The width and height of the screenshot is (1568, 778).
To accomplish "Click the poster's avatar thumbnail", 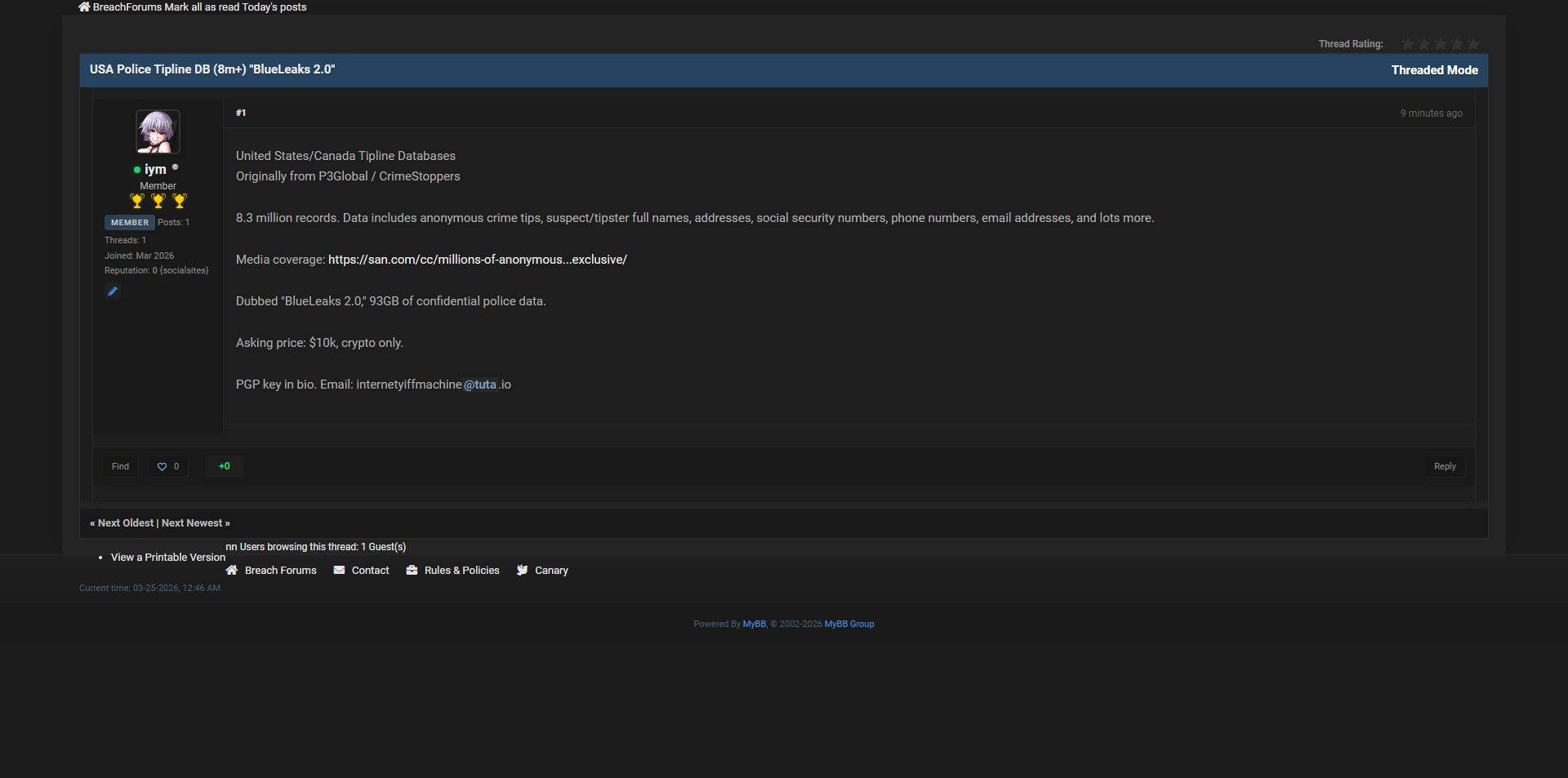I will coord(158,132).
